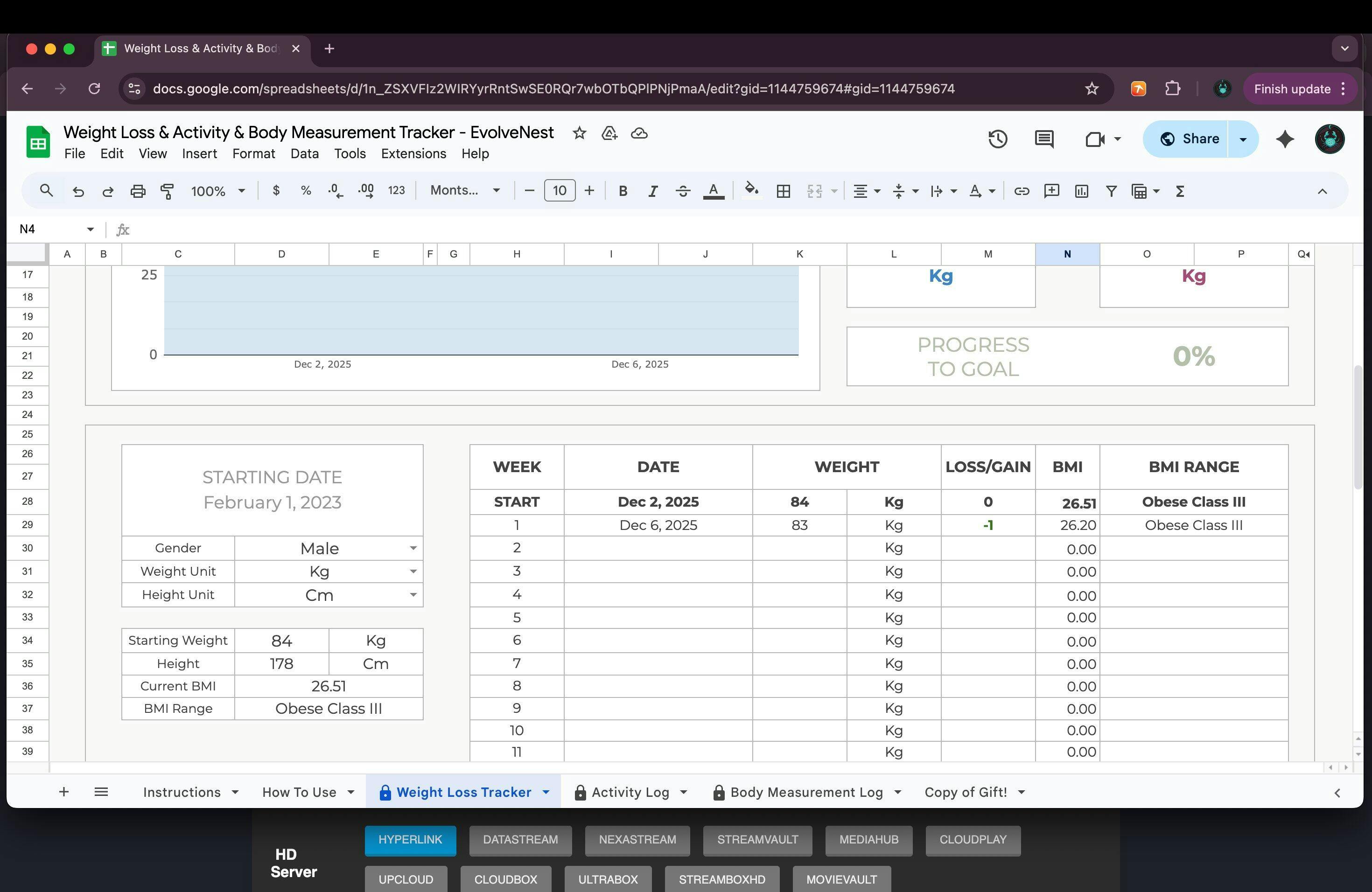Click the Finish update button
The width and height of the screenshot is (1372, 892).
click(x=1292, y=89)
